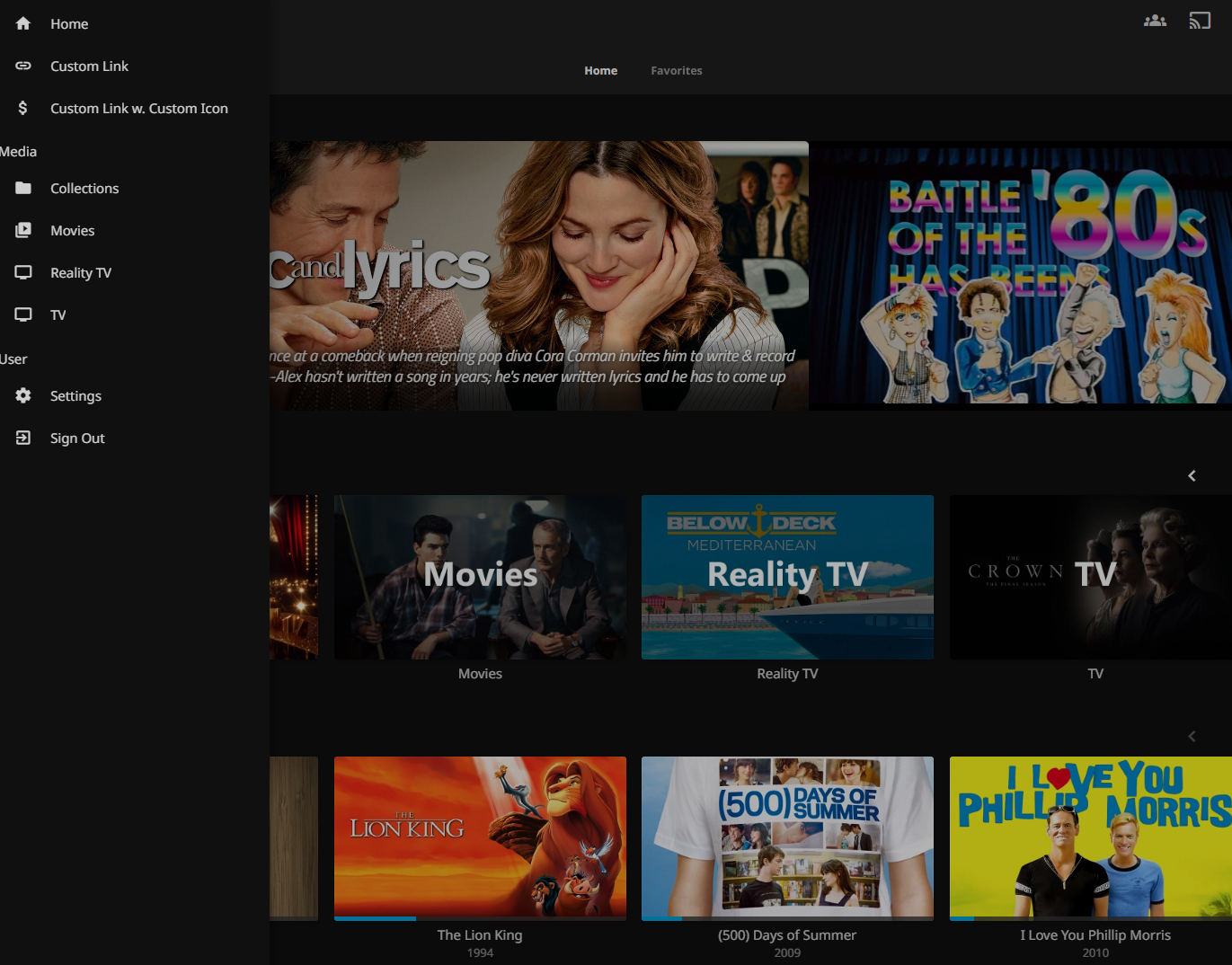Click the Movies library icon in sidebar
This screenshot has height=965, width=1232.
(23, 231)
